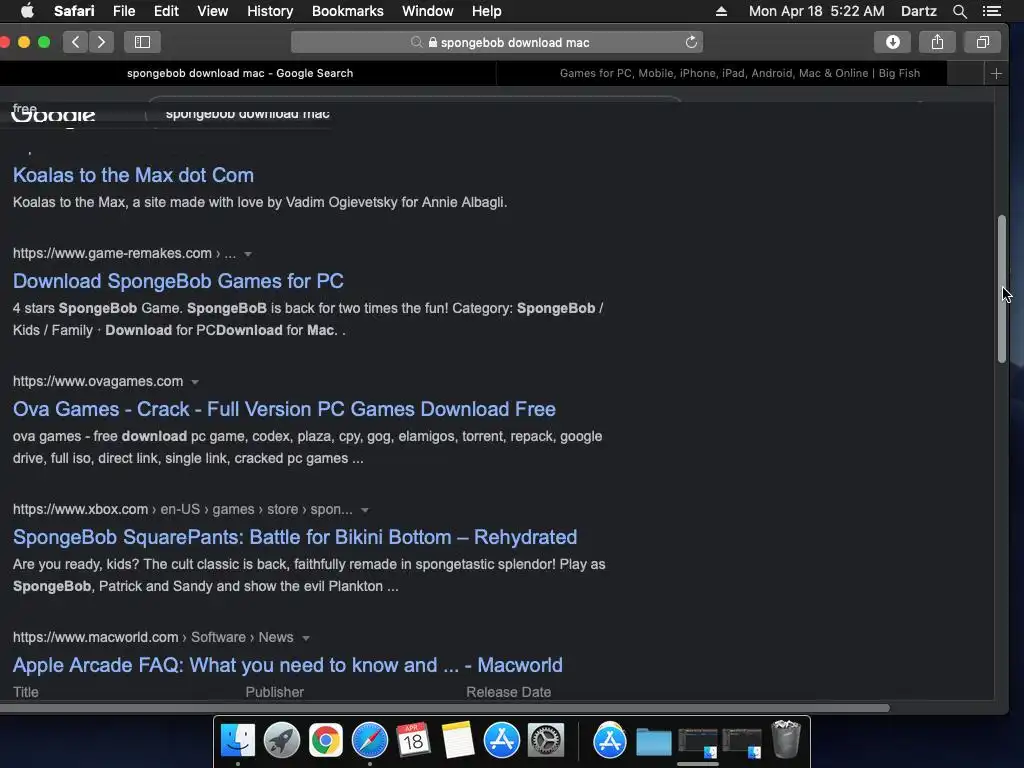Click the https://www.xbox.com breadcrumb text
Viewport: 1024px width, 768px height.
(x=182, y=509)
